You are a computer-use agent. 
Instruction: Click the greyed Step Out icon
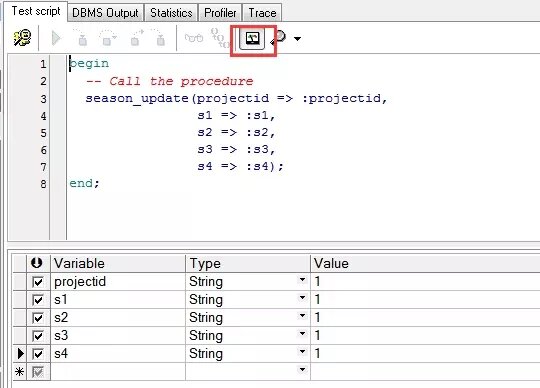tap(136, 38)
